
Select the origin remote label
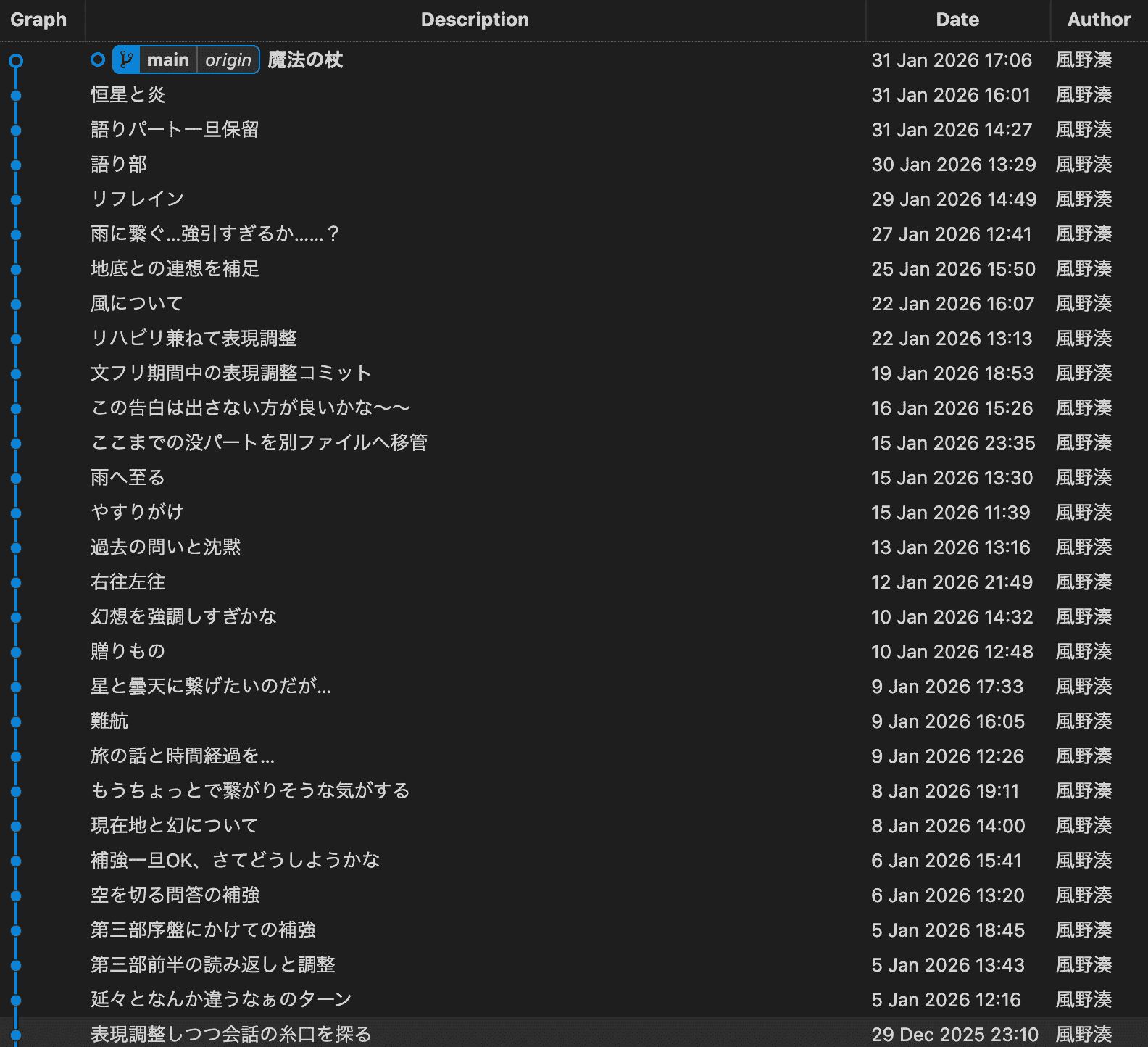coord(228,59)
